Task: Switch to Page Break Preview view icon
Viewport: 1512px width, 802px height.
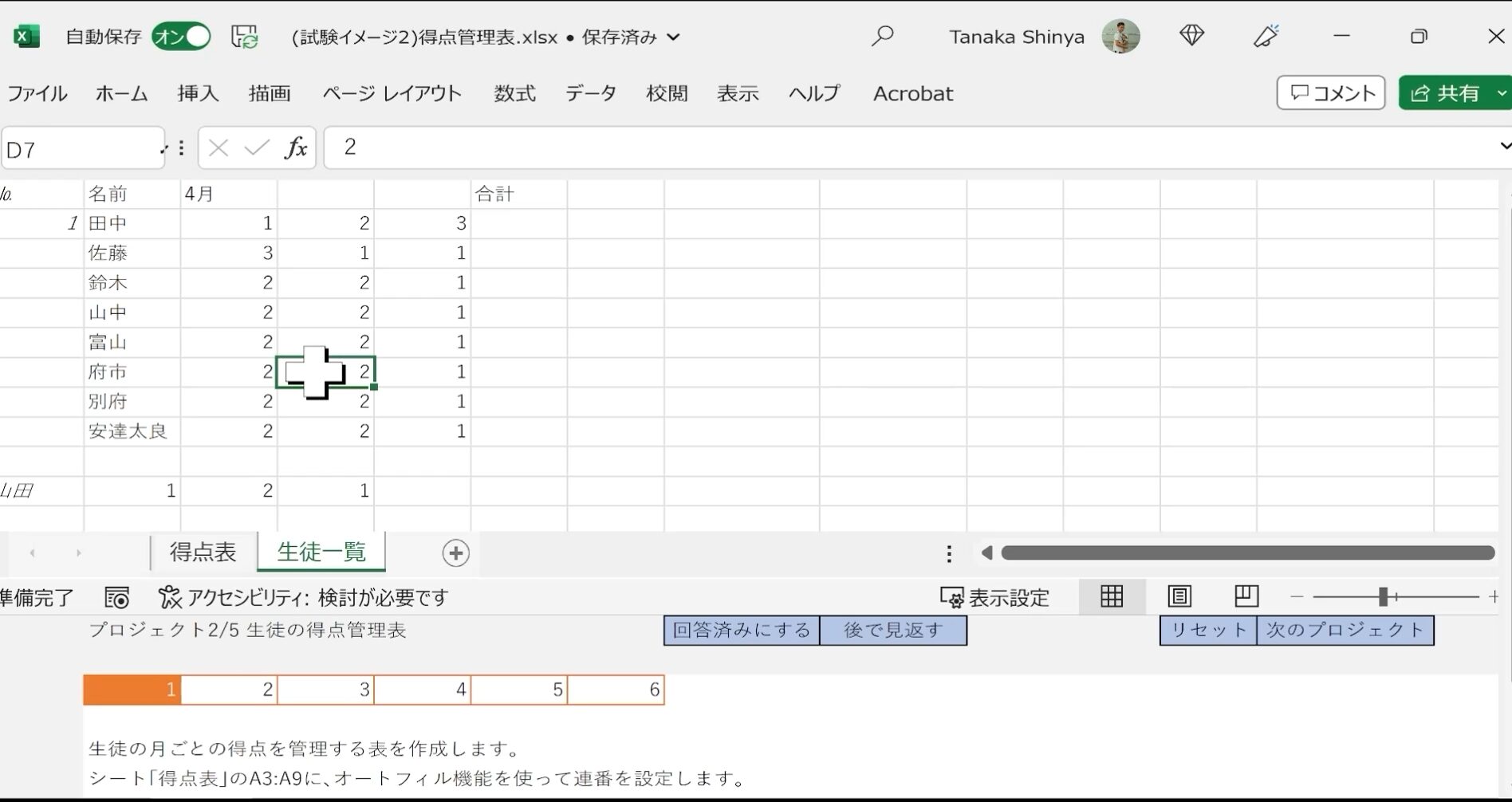Action: click(1246, 596)
